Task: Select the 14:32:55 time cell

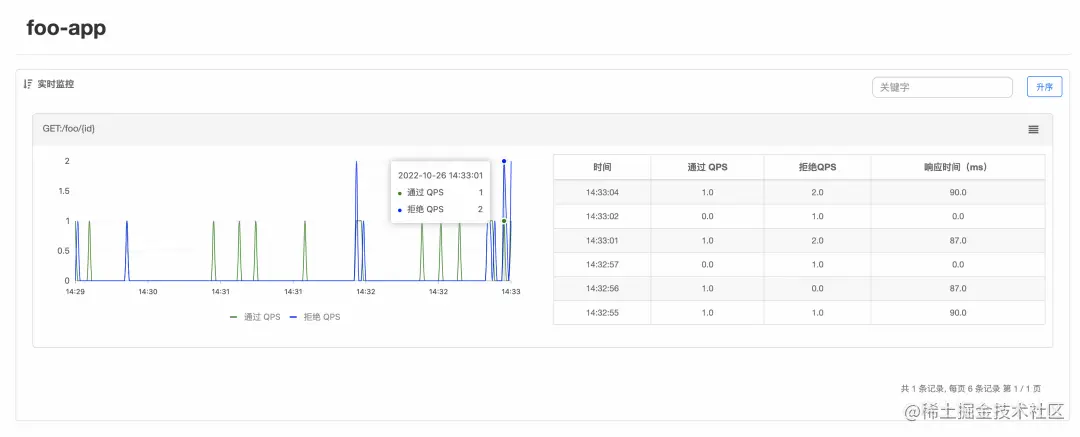Action: (x=602, y=312)
